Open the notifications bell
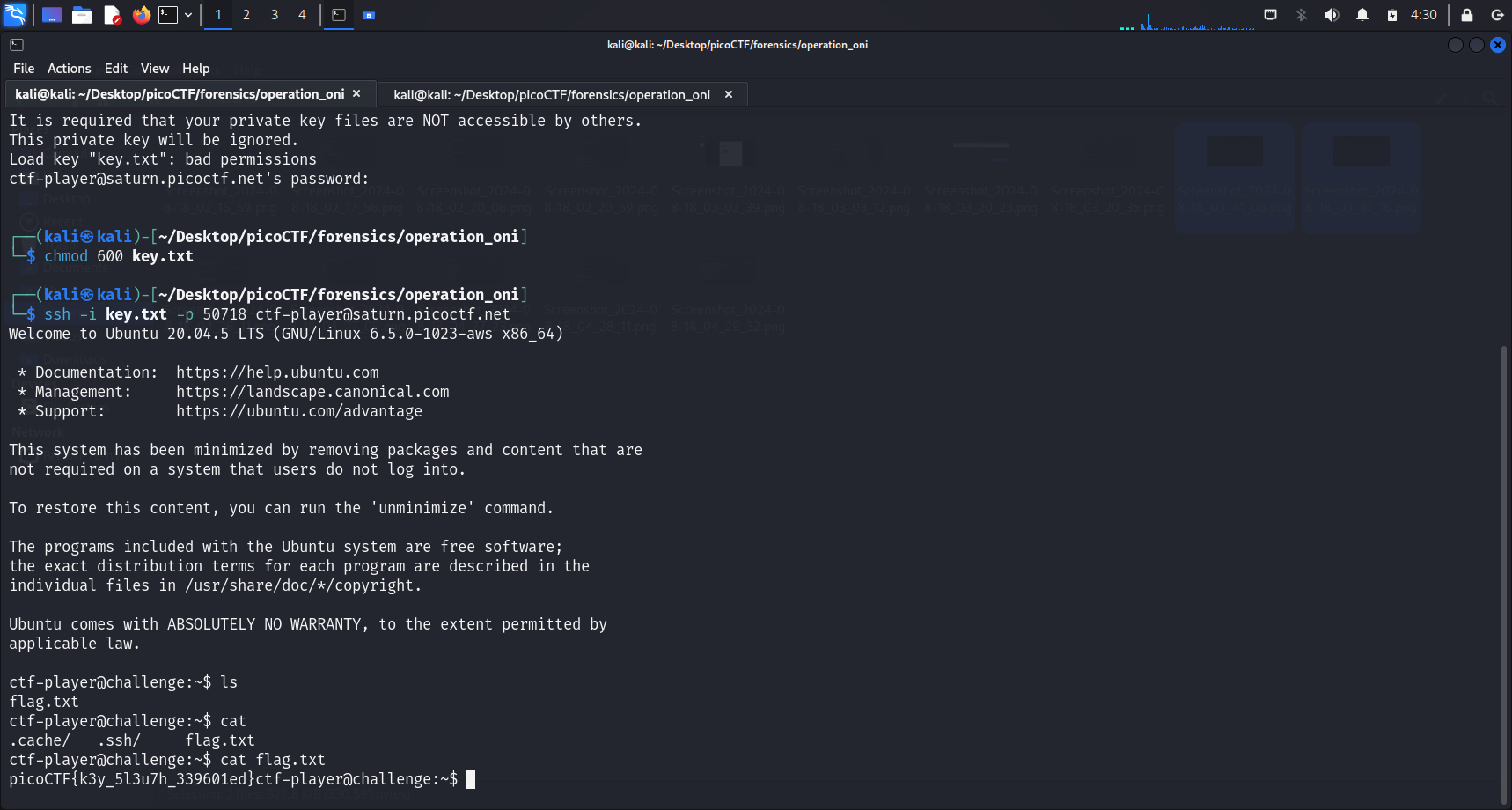Screen dimensions: 1512x810 (x=1362, y=15)
